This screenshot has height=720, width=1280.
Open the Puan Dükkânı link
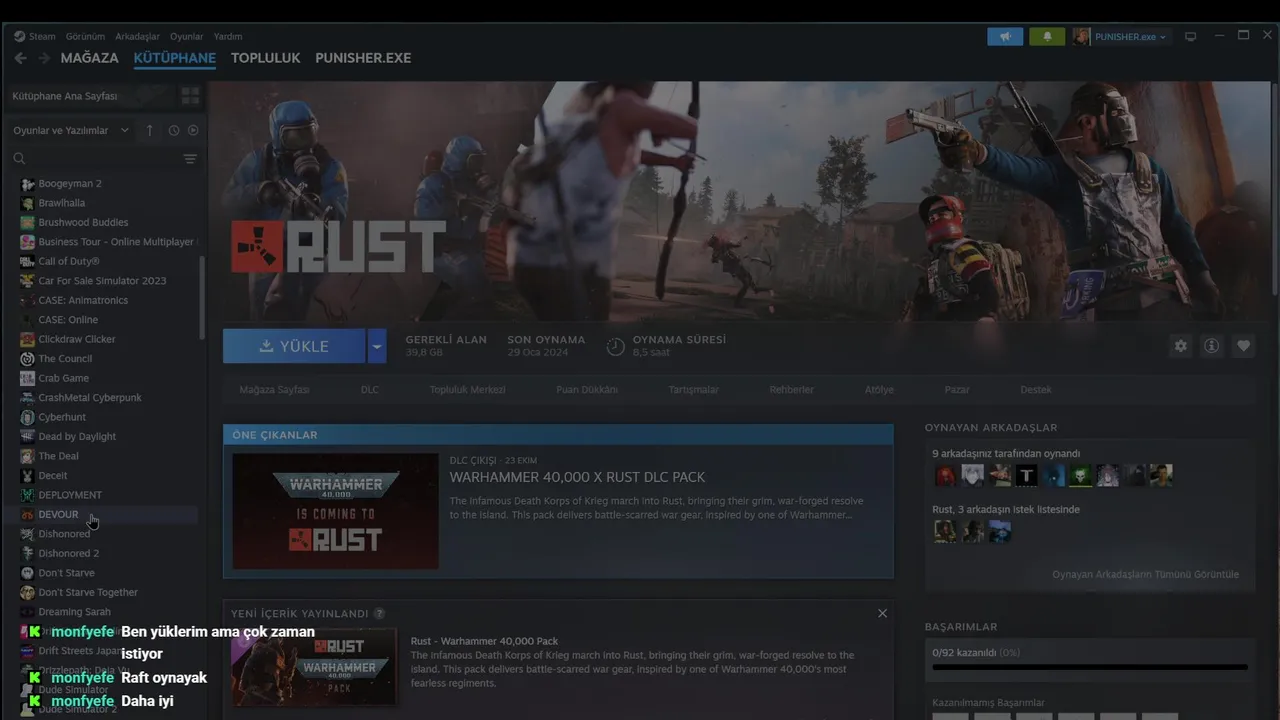587,390
